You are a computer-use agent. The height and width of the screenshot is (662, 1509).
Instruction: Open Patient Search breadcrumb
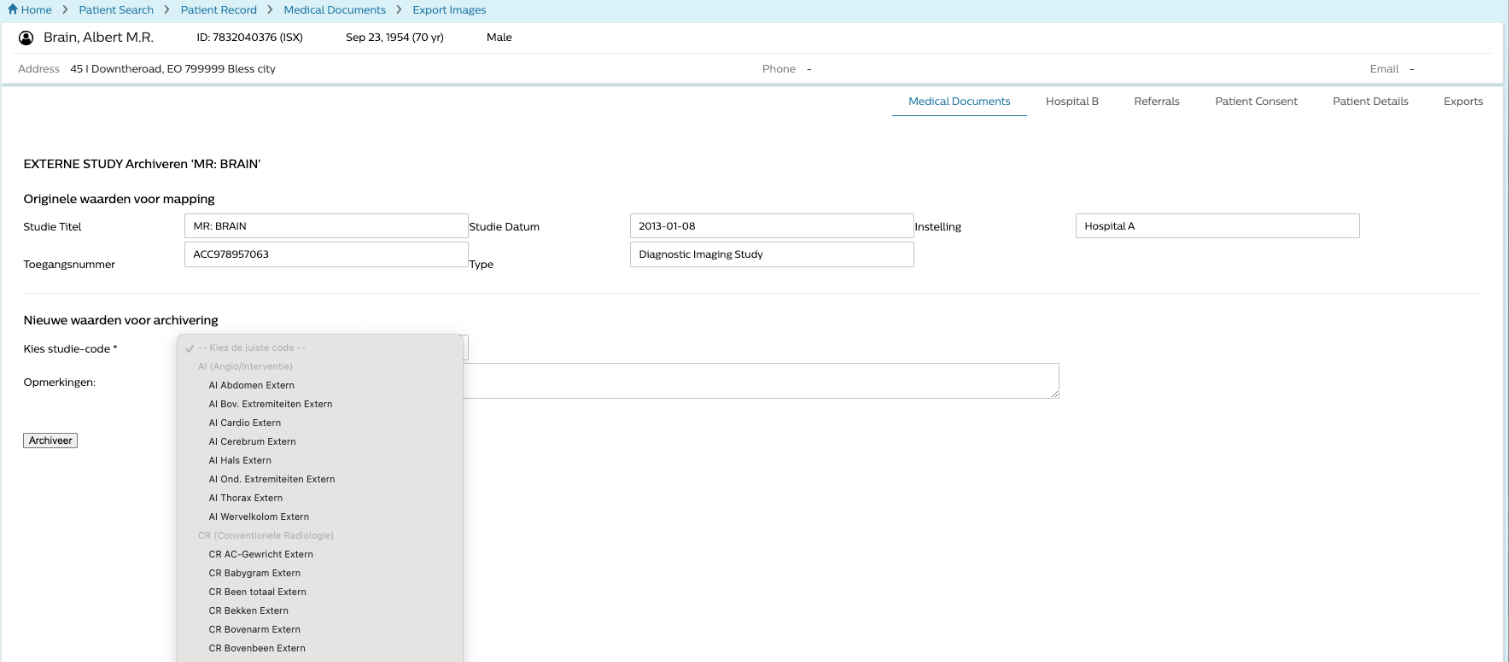[x=116, y=10]
